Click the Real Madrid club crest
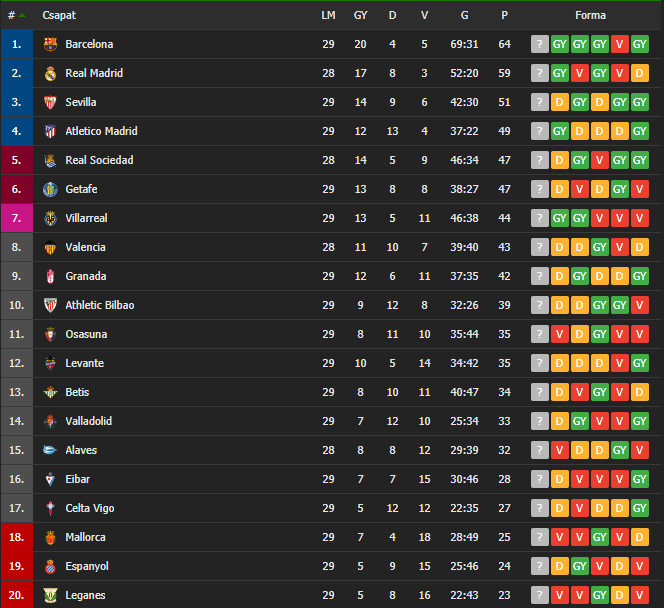 (x=50, y=73)
